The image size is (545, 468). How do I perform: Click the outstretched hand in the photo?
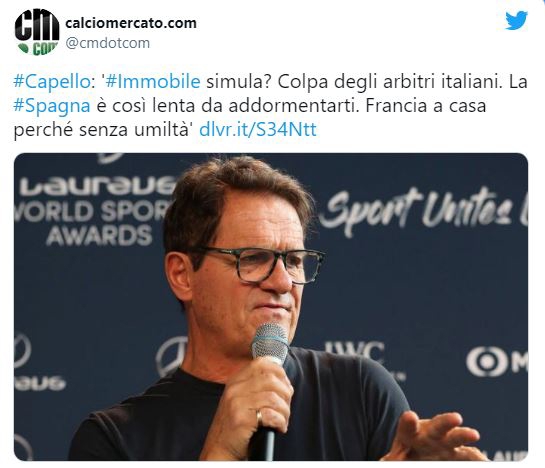click(436, 436)
